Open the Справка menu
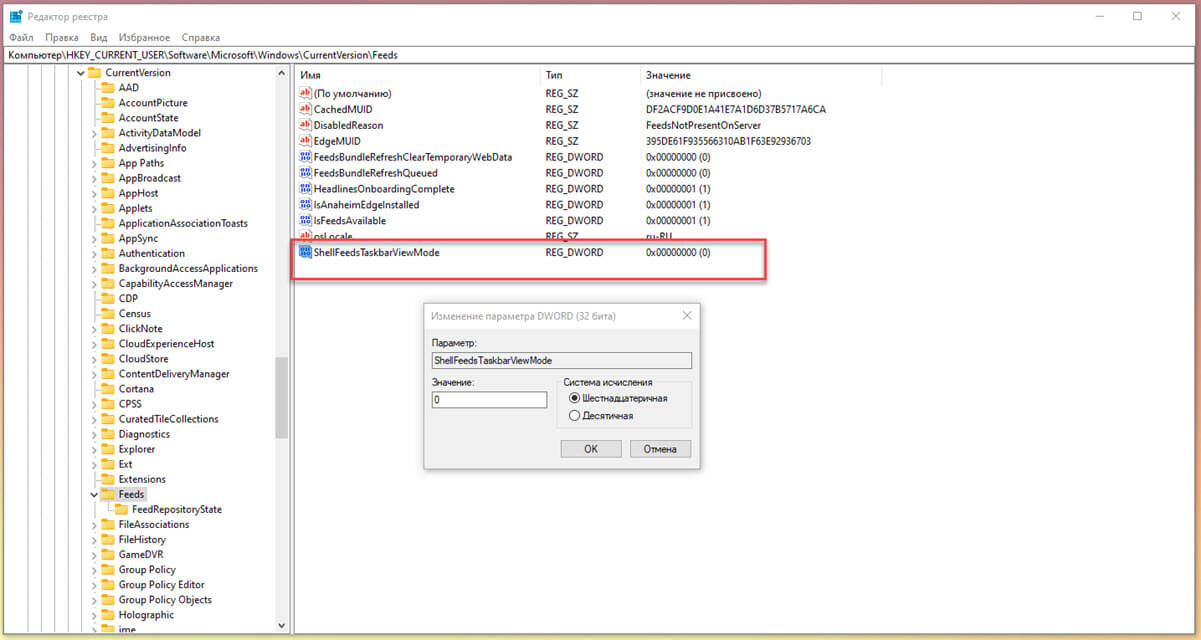This screenshot has height=640, width=1201. point(201,37)
